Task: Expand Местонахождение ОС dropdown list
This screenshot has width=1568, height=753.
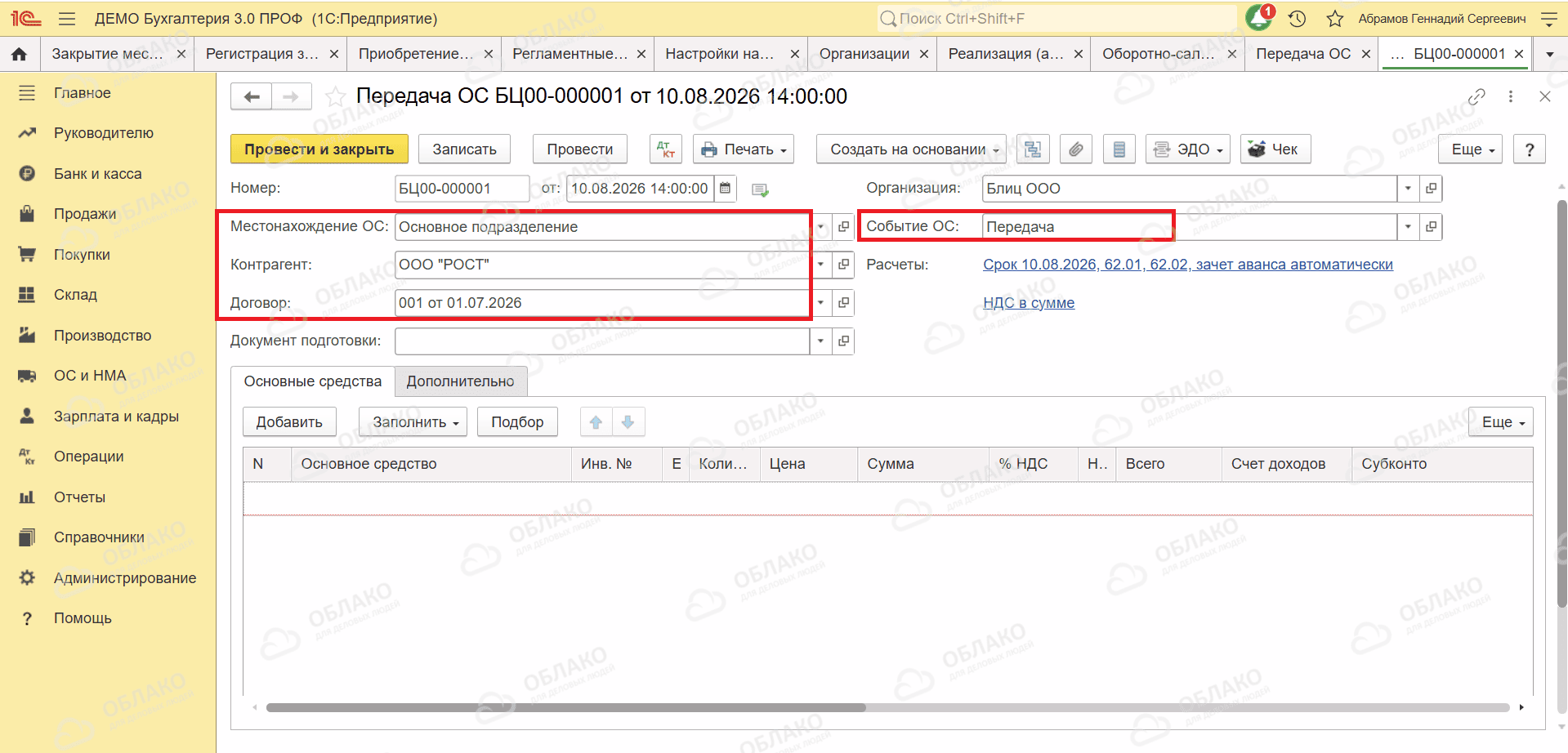Action: (820, 227)
